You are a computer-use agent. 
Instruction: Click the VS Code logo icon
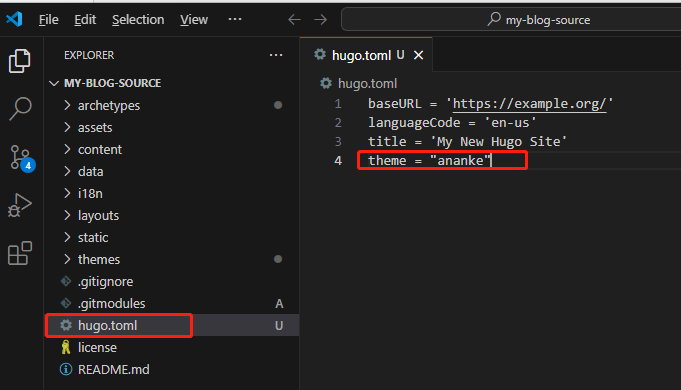[14, 19]
